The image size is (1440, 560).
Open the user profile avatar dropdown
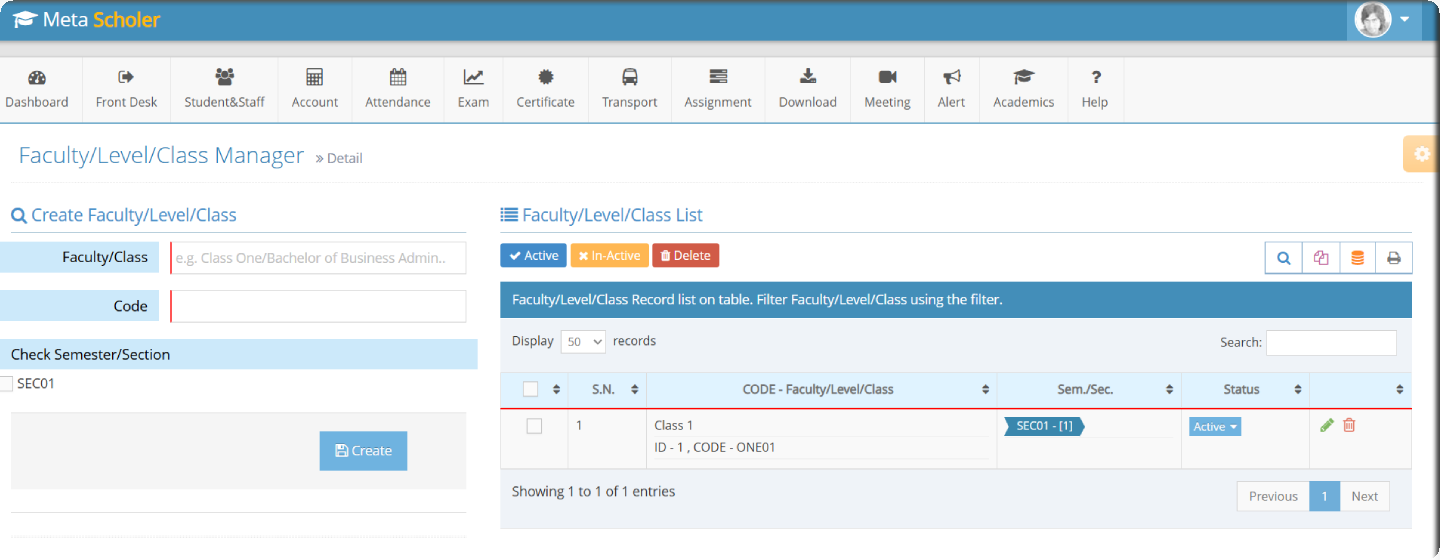[1383, 19]
